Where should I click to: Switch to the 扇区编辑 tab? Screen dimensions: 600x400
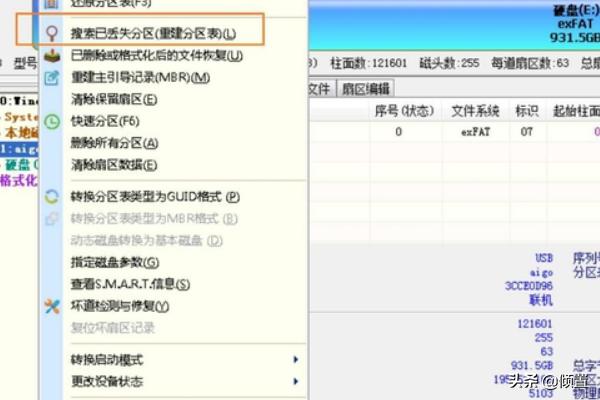(x=365, y=89)
